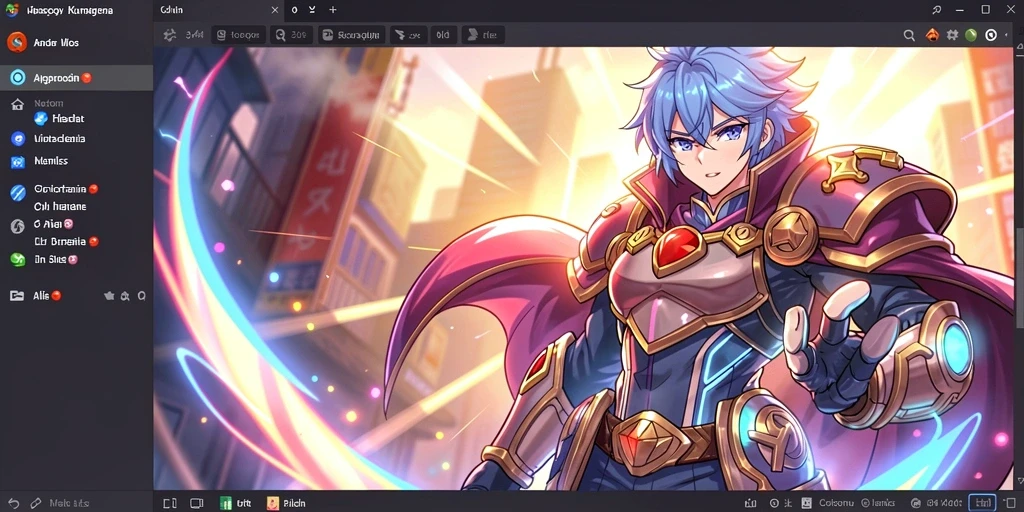Screen dimensions: 1024x512
Task: Toggle the highlighted blue-outlined button in status bar
Action: click(982, 503)
